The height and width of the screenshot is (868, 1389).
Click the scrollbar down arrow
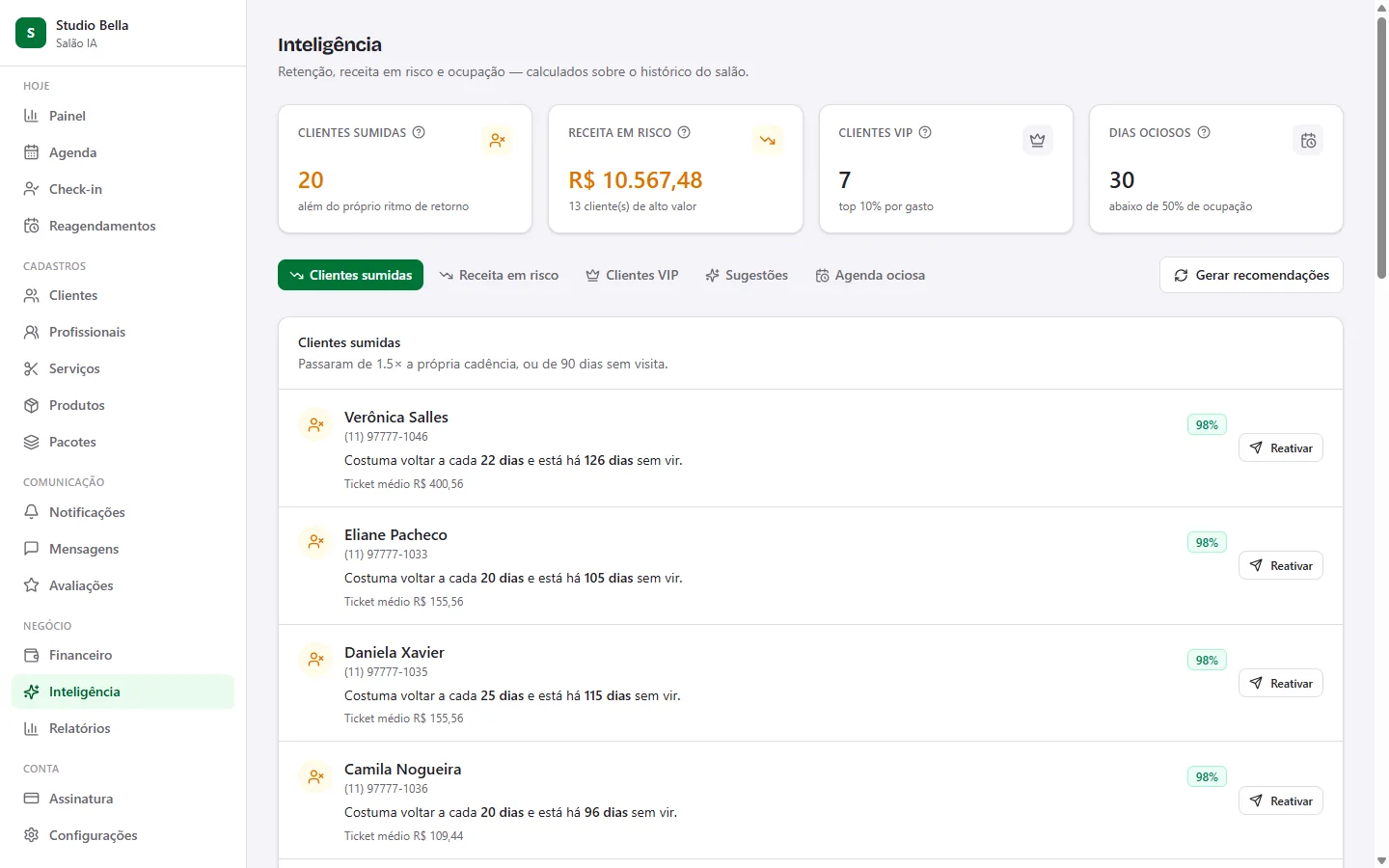pyautogui.click(x=1381, y=860)
